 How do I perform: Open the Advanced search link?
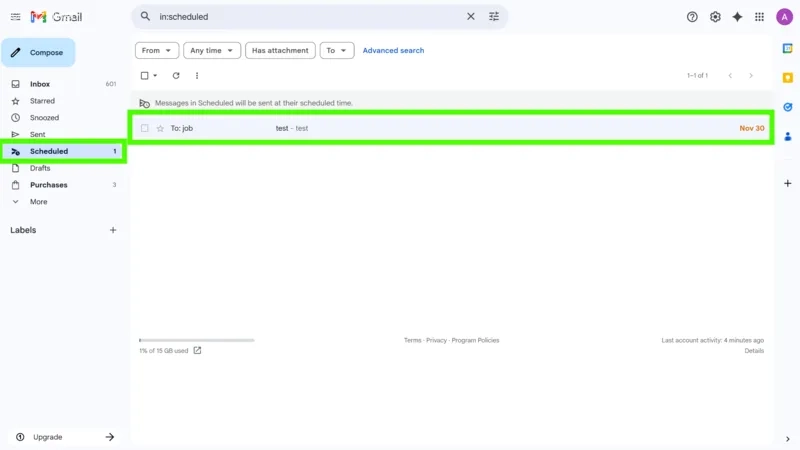tap(393, 50)
